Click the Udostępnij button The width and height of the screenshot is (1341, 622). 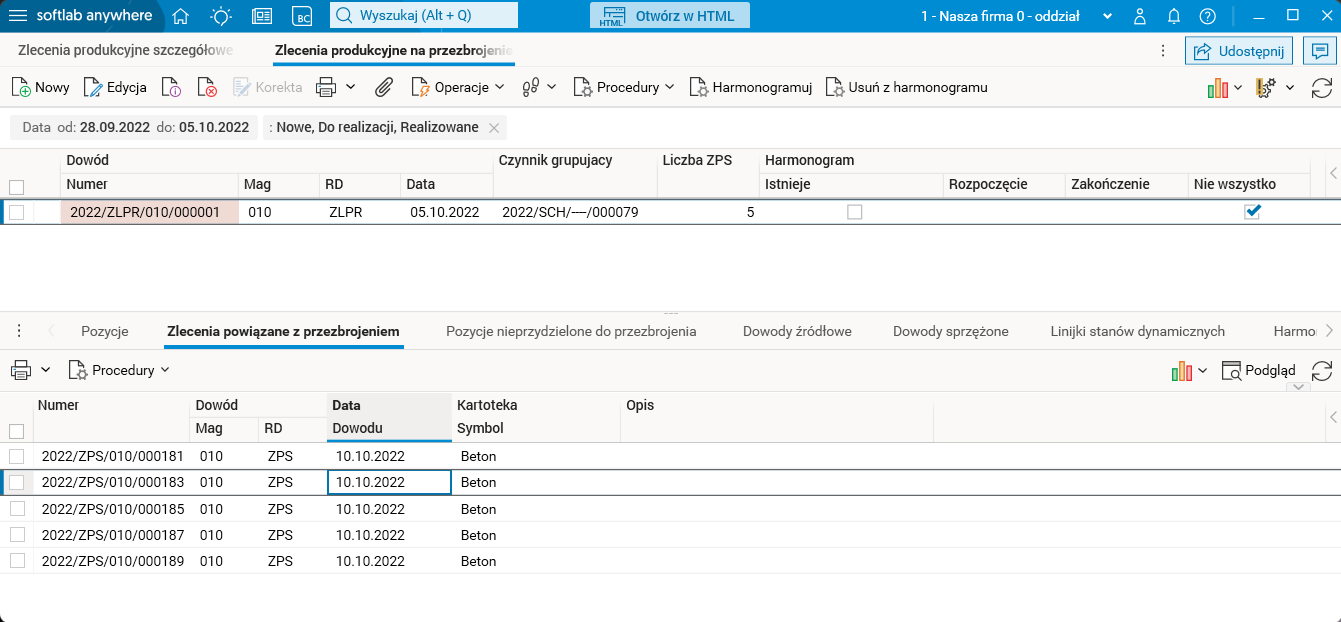1240,50
